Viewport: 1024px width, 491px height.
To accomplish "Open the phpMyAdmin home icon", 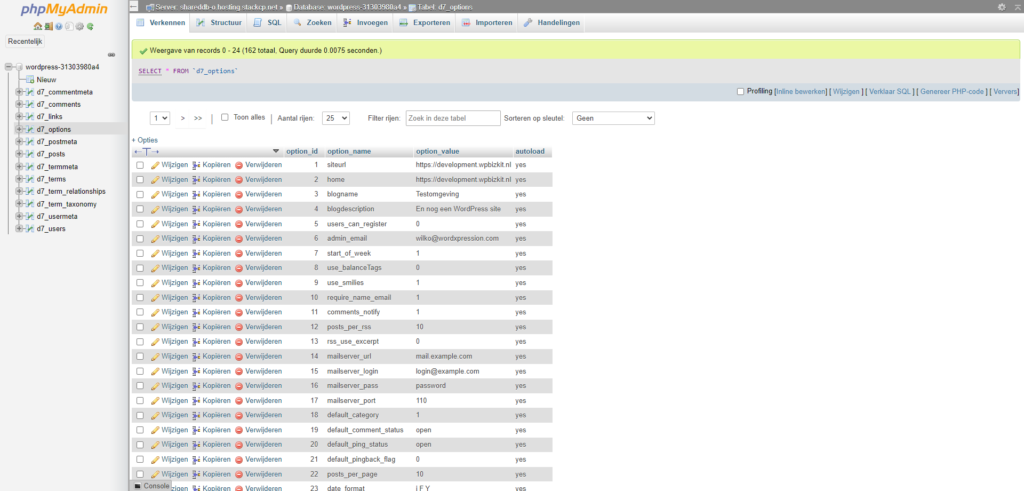I will click(38, 26).
